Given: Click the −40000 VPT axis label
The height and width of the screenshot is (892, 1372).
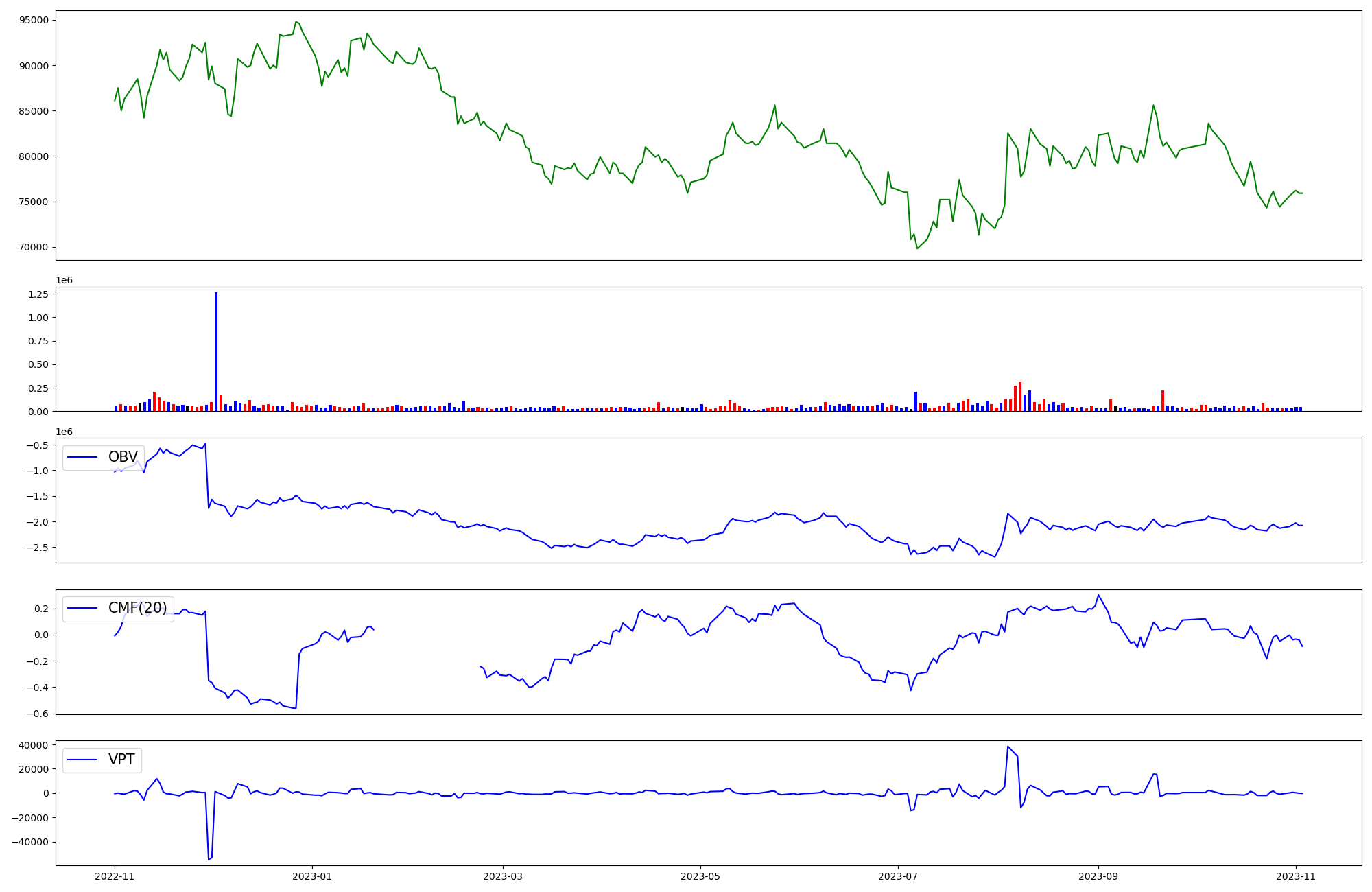Looking at the screenshot, I should tap(30, 842).
